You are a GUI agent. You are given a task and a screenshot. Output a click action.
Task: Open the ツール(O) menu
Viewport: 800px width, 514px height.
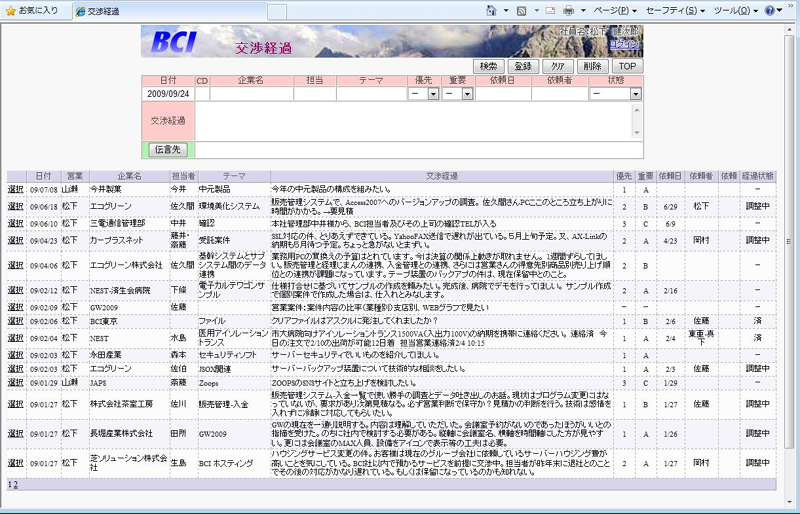coord(735,10)
